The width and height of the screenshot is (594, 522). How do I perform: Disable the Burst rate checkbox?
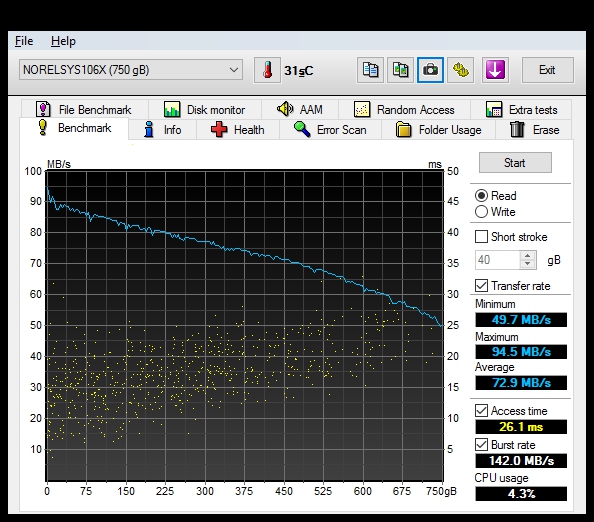pos(481,444)
